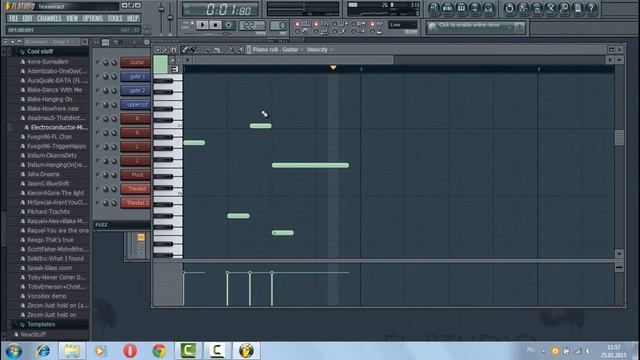Image resolution: width=640 pixels, height=360 pixels.
Task: Toggle the lit red recording option LED
Action: pos(298,24)
